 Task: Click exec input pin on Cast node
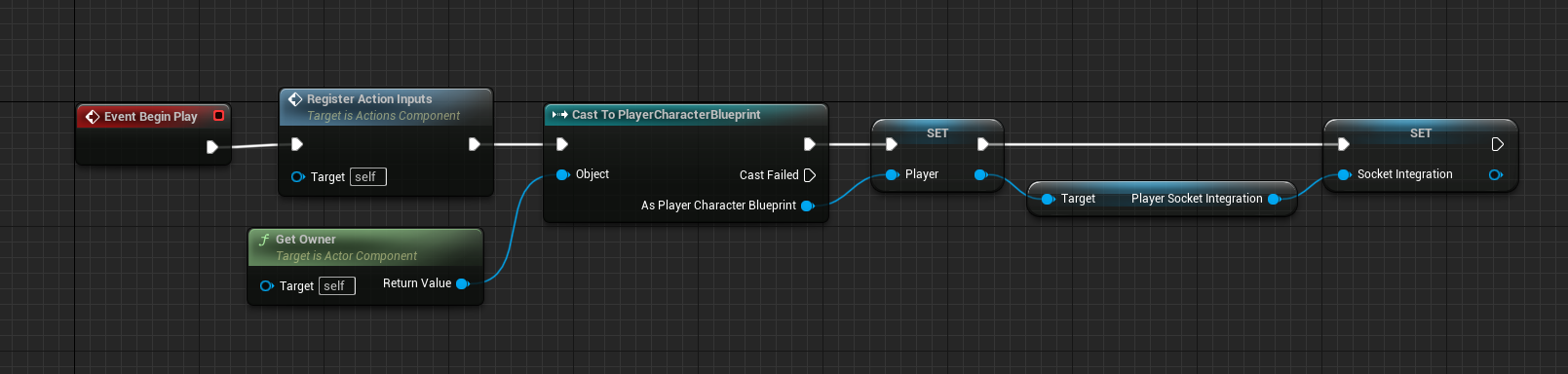[x=561, y=144]
